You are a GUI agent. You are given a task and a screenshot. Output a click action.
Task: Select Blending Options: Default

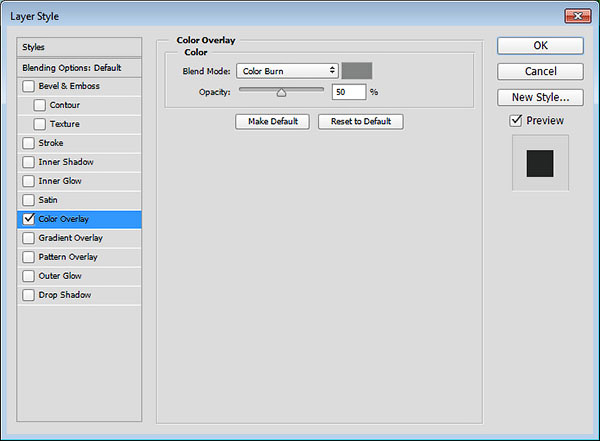[x=79, y=68]
